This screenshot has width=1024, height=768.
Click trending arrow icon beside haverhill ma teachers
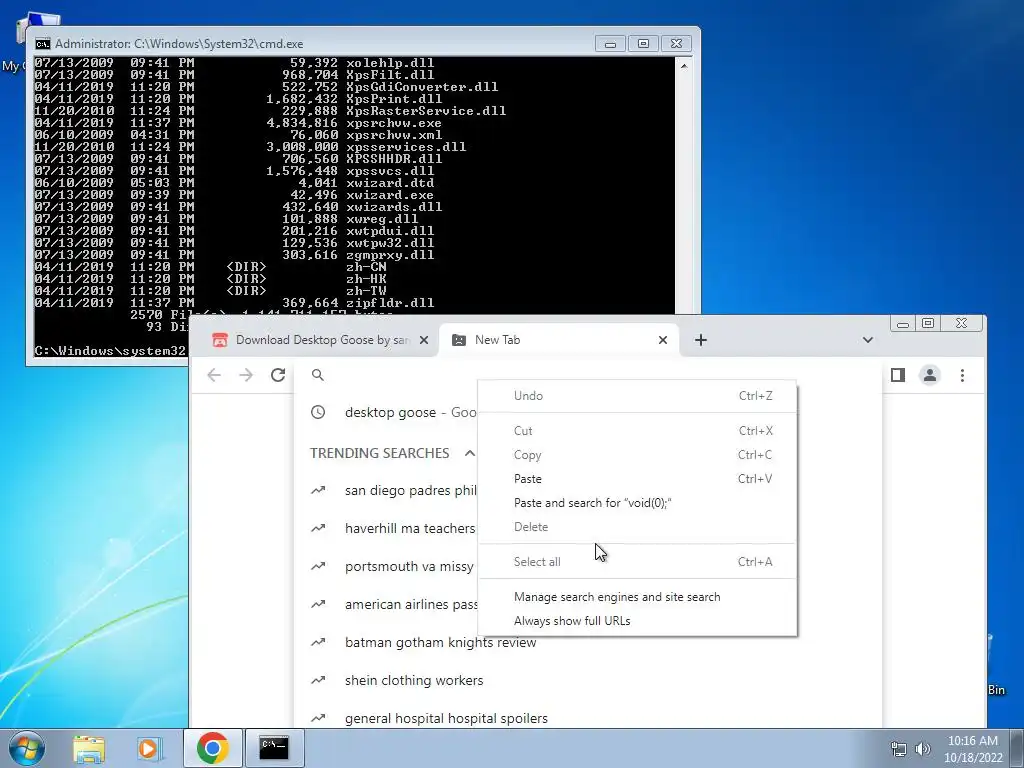click(x=318, y=528)
